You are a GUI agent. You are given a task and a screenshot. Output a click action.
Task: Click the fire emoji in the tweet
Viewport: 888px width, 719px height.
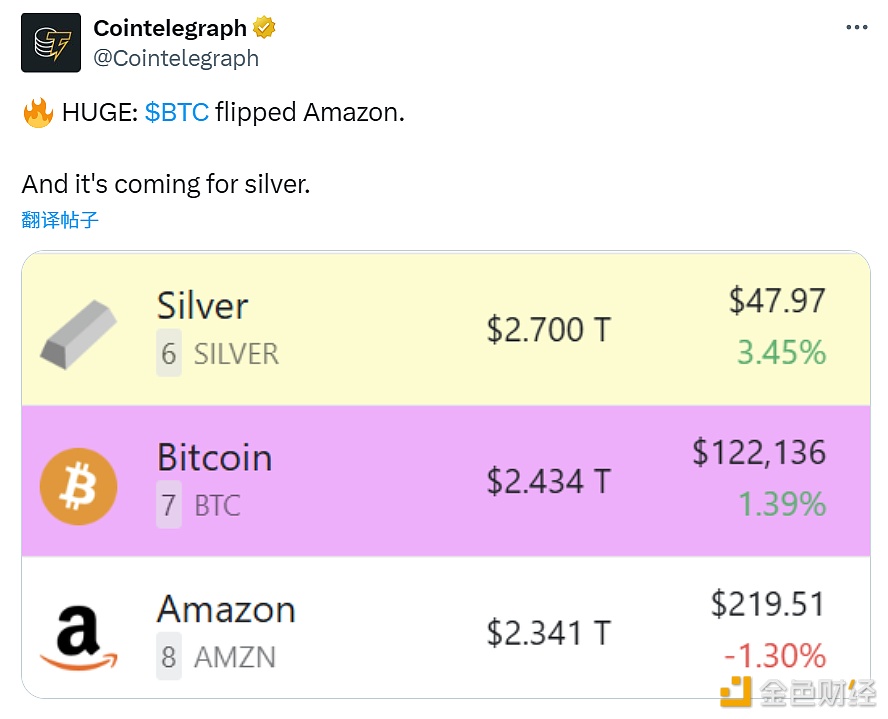37,112
